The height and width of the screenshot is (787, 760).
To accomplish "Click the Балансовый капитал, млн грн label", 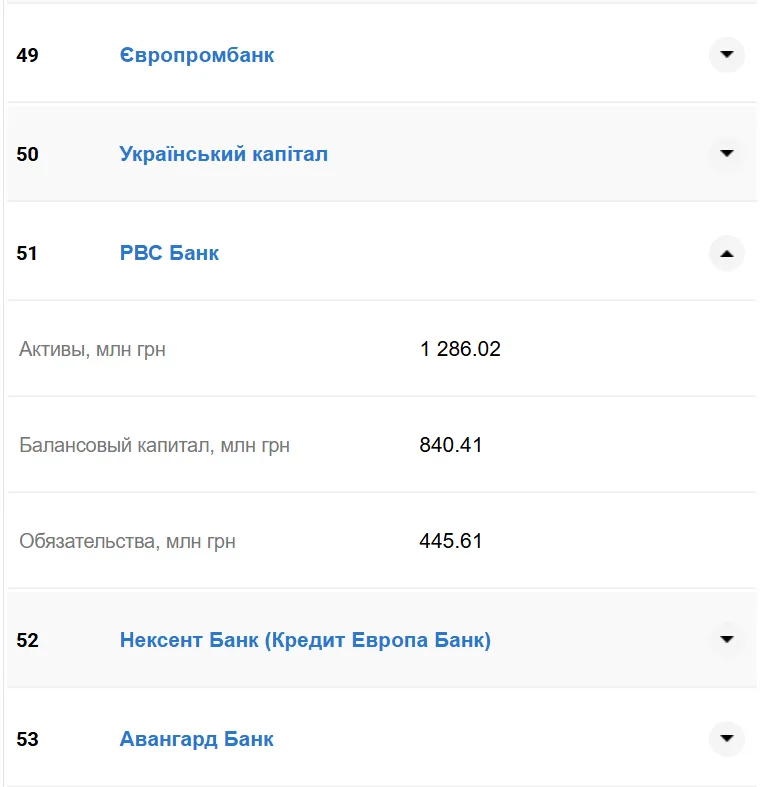I will (x=155, y=445).
